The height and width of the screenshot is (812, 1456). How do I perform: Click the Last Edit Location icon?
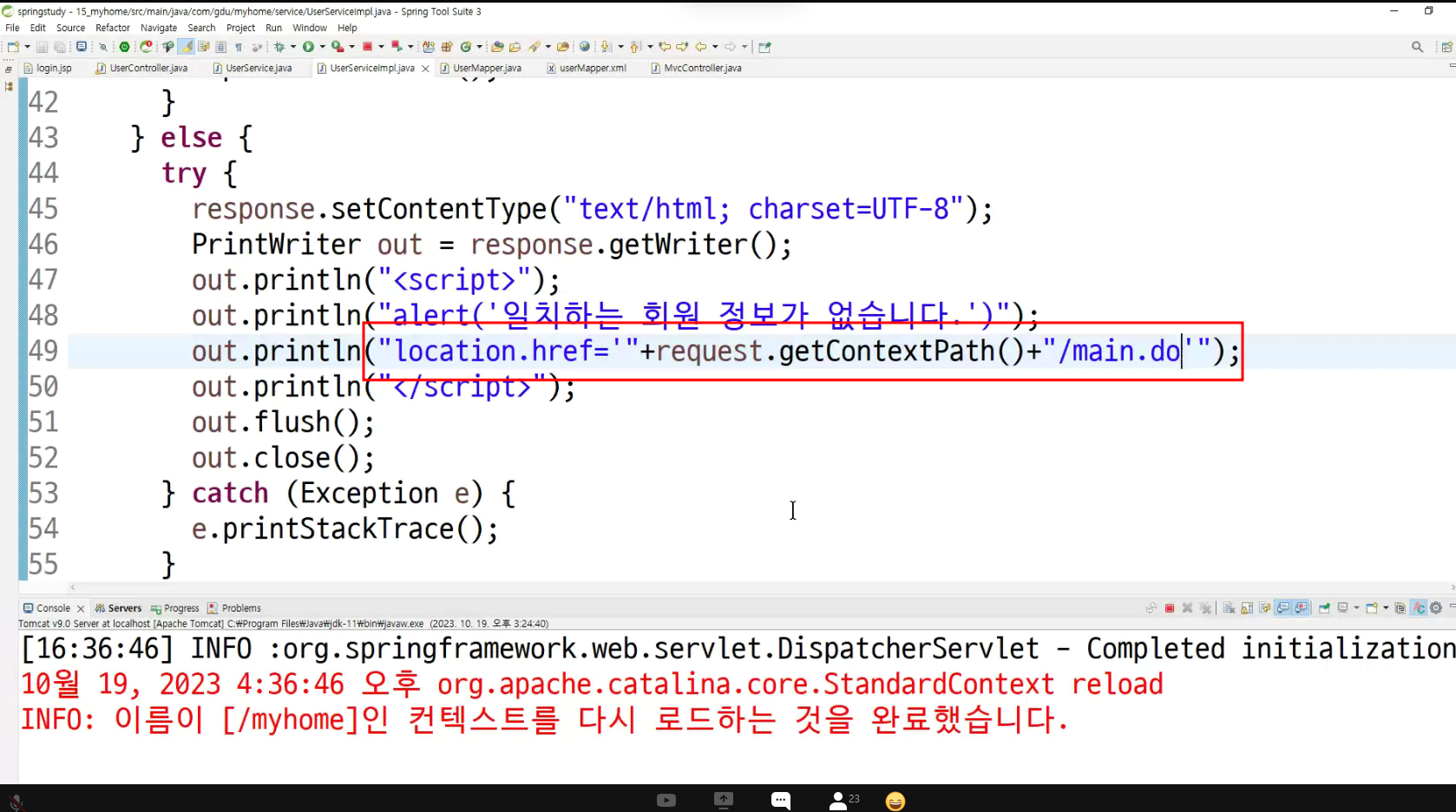[x=665, y=47]
